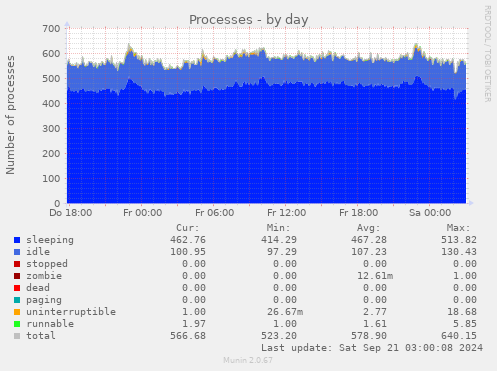Click uninterruptible maximum value 18.68
This screenshot has height=371, width=497.
pyautogui.click(x=462, y=312)
